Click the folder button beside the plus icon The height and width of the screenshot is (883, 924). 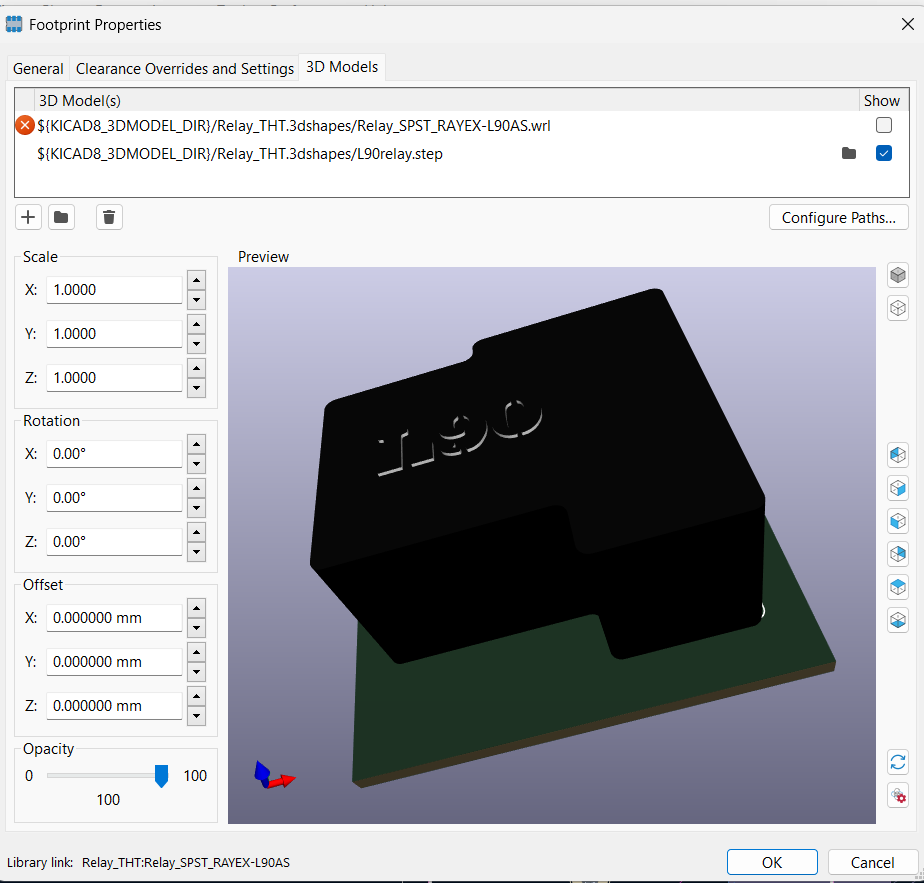(61, 218)
